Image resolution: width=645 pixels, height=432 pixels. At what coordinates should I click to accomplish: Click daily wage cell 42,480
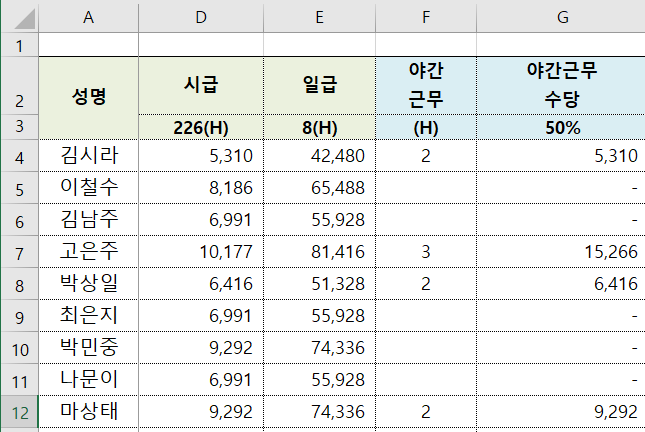319,156
